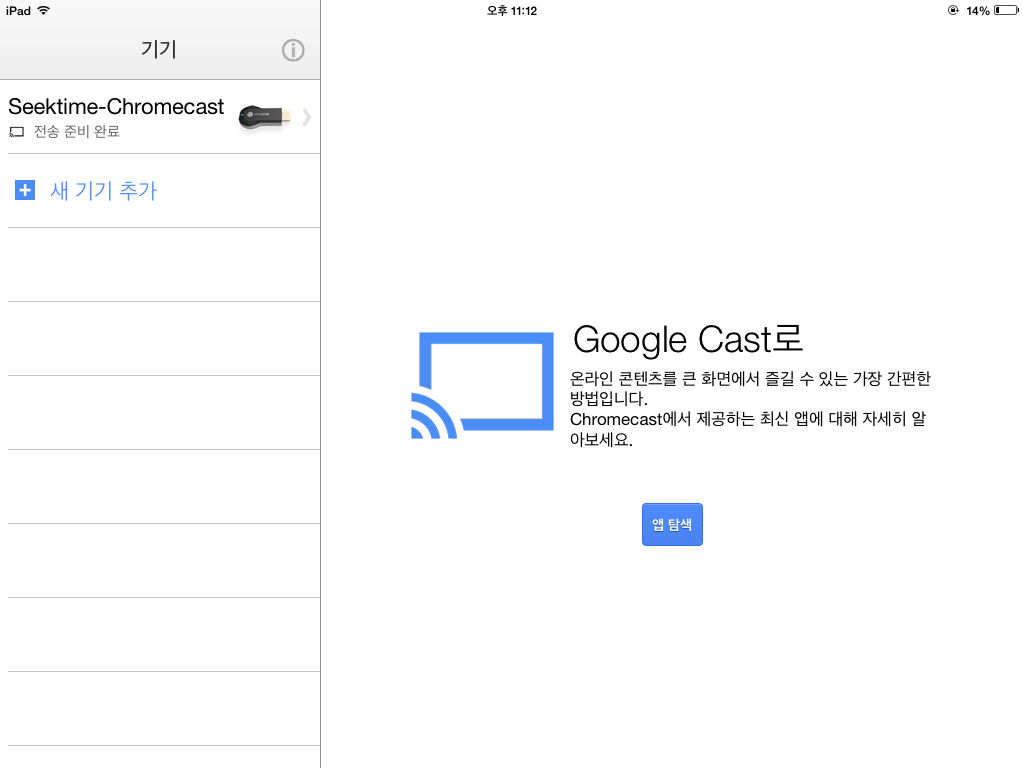Tap the battery icon in the status bar

[1006, 10]
